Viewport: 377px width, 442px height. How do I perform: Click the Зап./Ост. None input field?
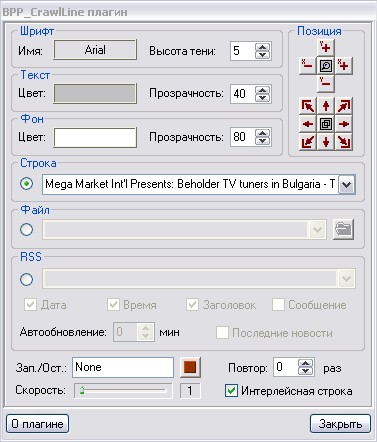click(x=123, y=368)
